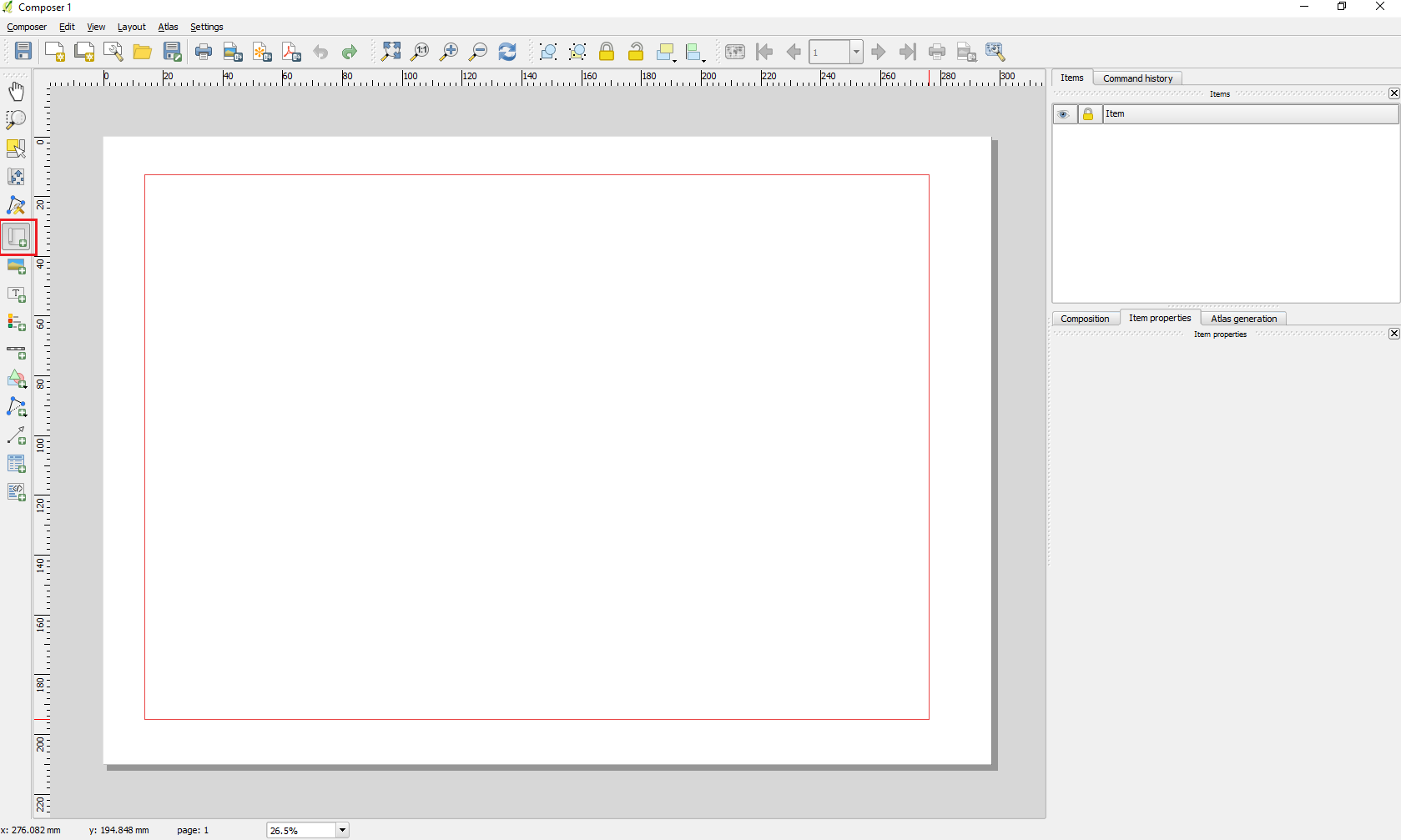Open the Layout menu

[x=131, y=27]
